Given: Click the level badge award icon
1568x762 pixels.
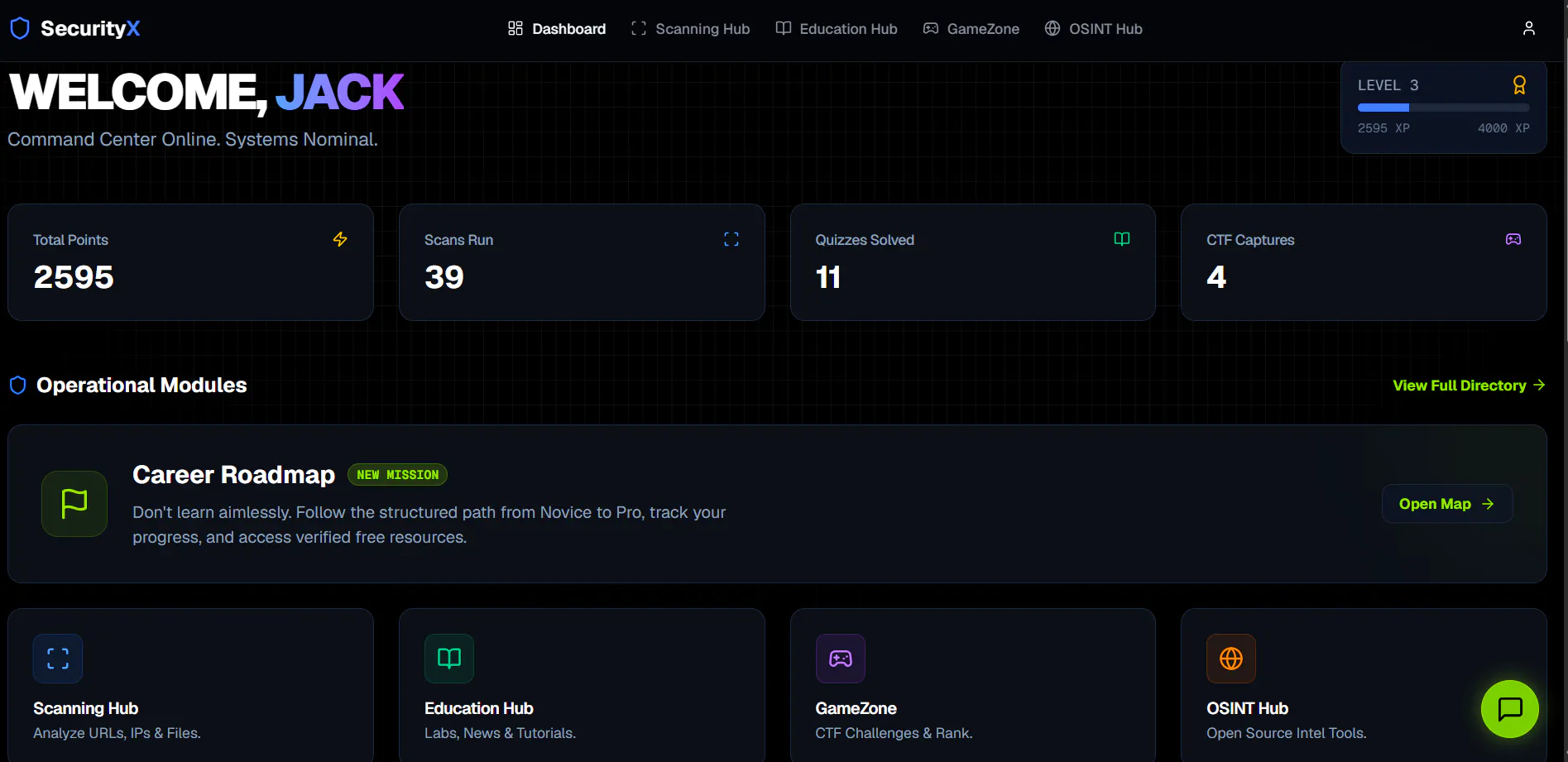Looking at the screenshot, I should point(1519,85).
